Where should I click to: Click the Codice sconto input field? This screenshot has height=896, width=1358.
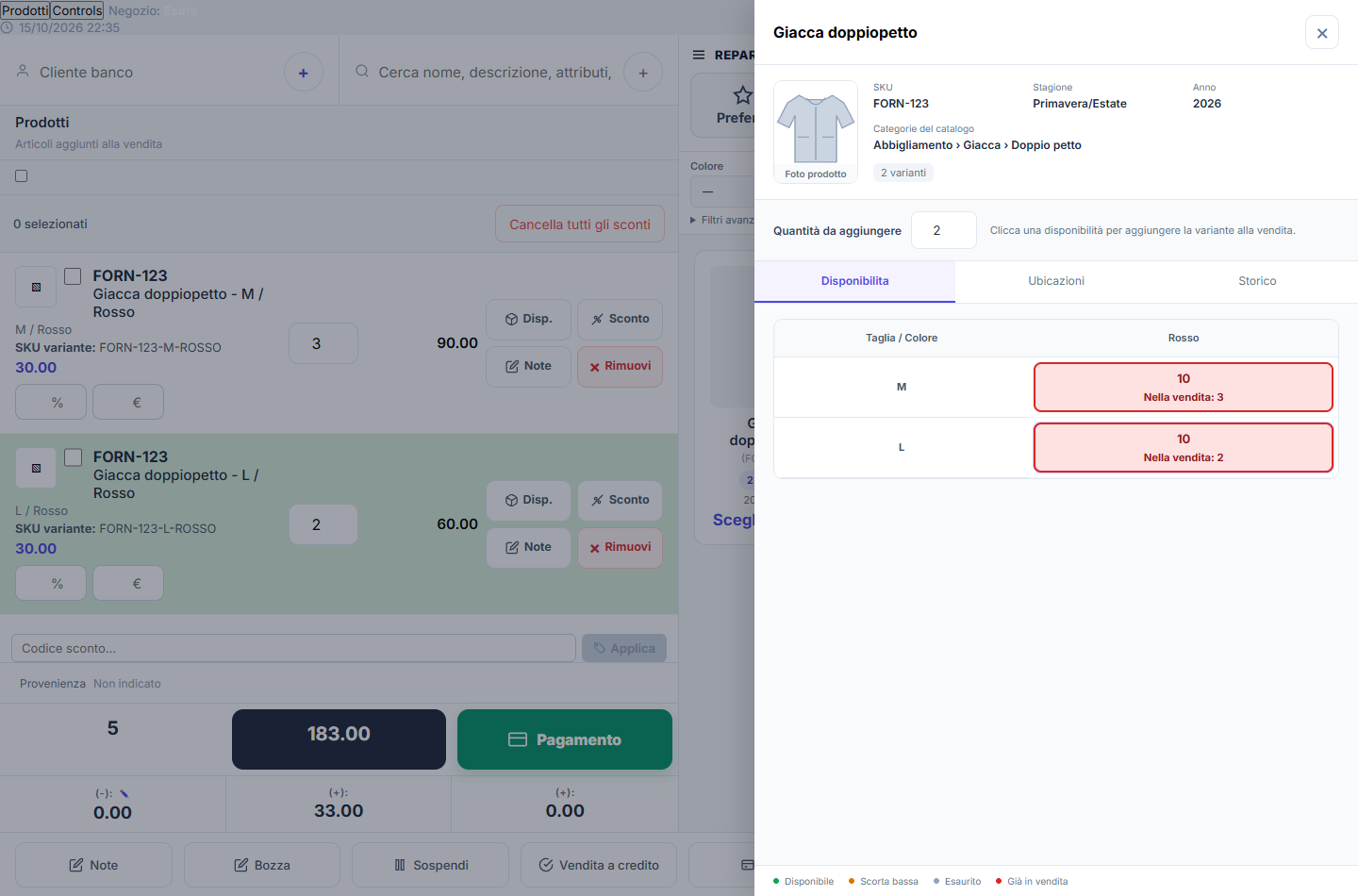pos(293,648)
